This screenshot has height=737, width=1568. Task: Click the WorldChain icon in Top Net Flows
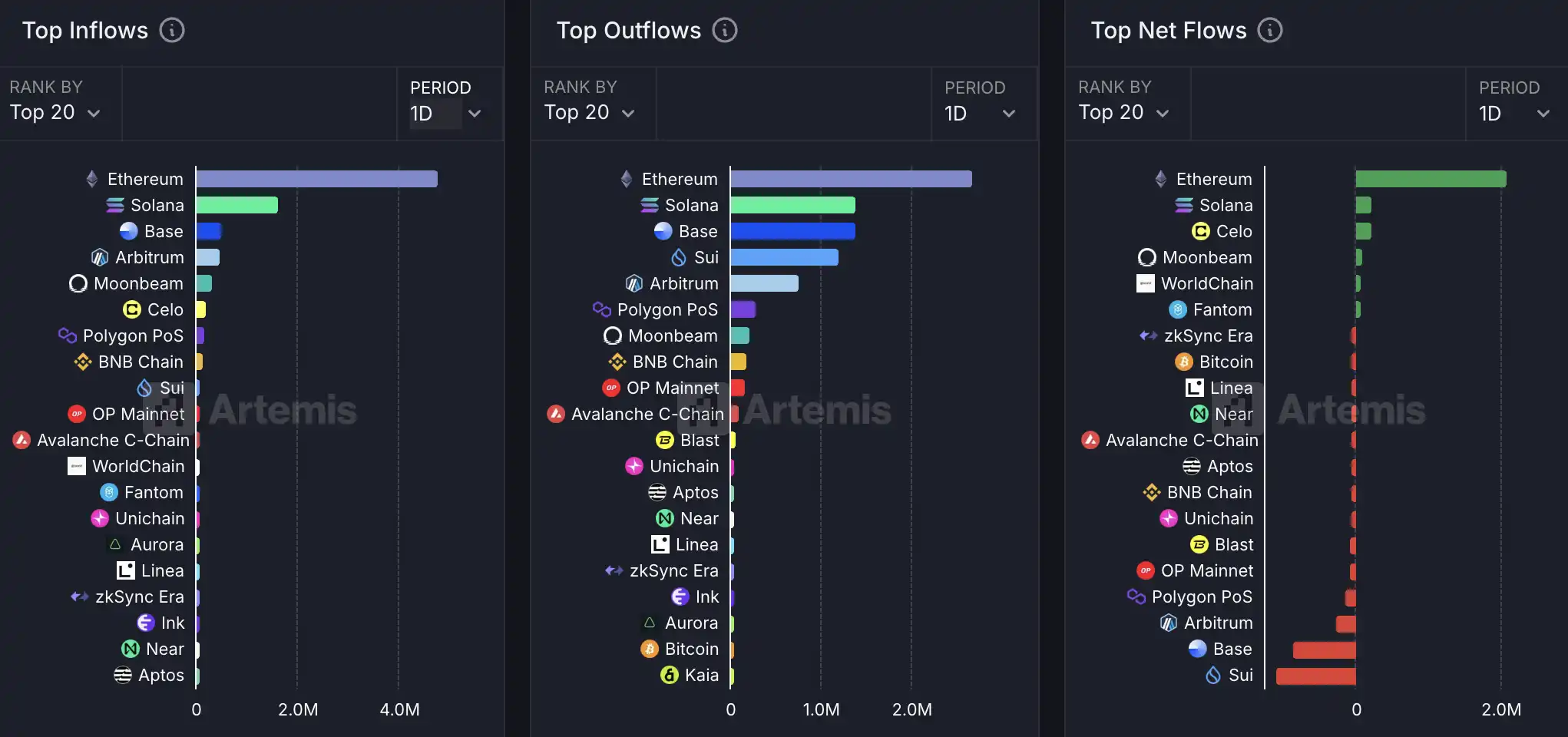click(x=1146, y=283)
